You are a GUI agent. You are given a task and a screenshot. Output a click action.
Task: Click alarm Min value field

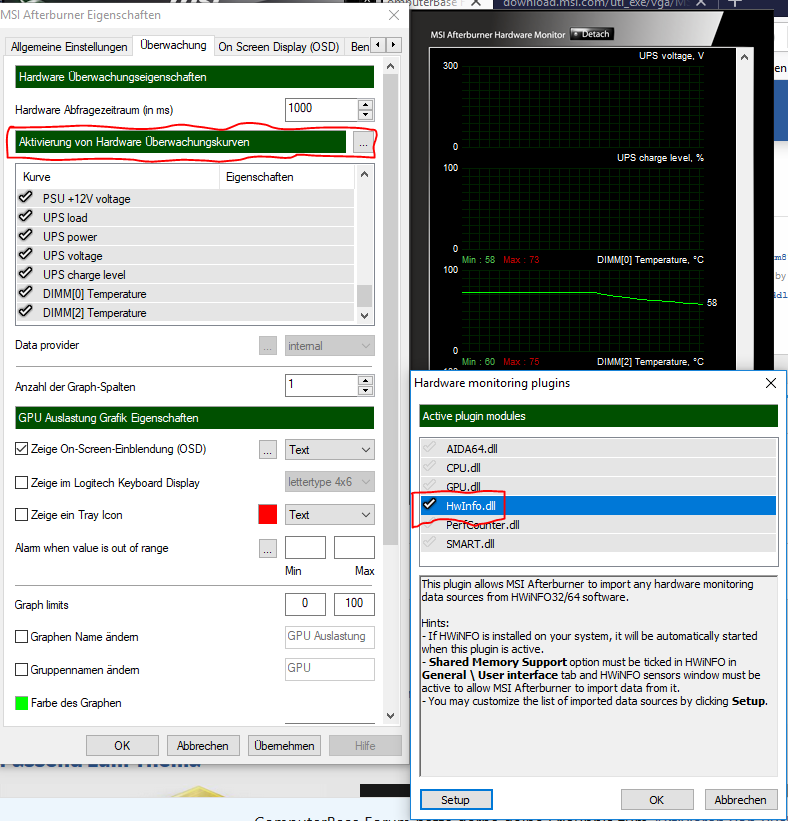[305, 548]
